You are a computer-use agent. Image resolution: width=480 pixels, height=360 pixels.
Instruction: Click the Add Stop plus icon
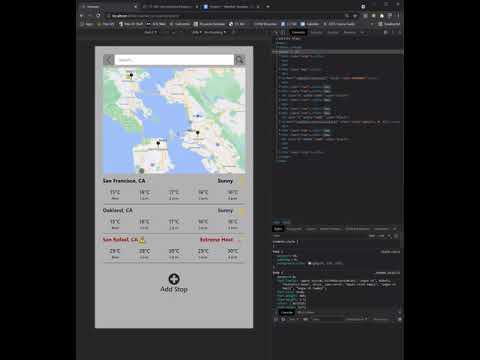pos(174,279)
